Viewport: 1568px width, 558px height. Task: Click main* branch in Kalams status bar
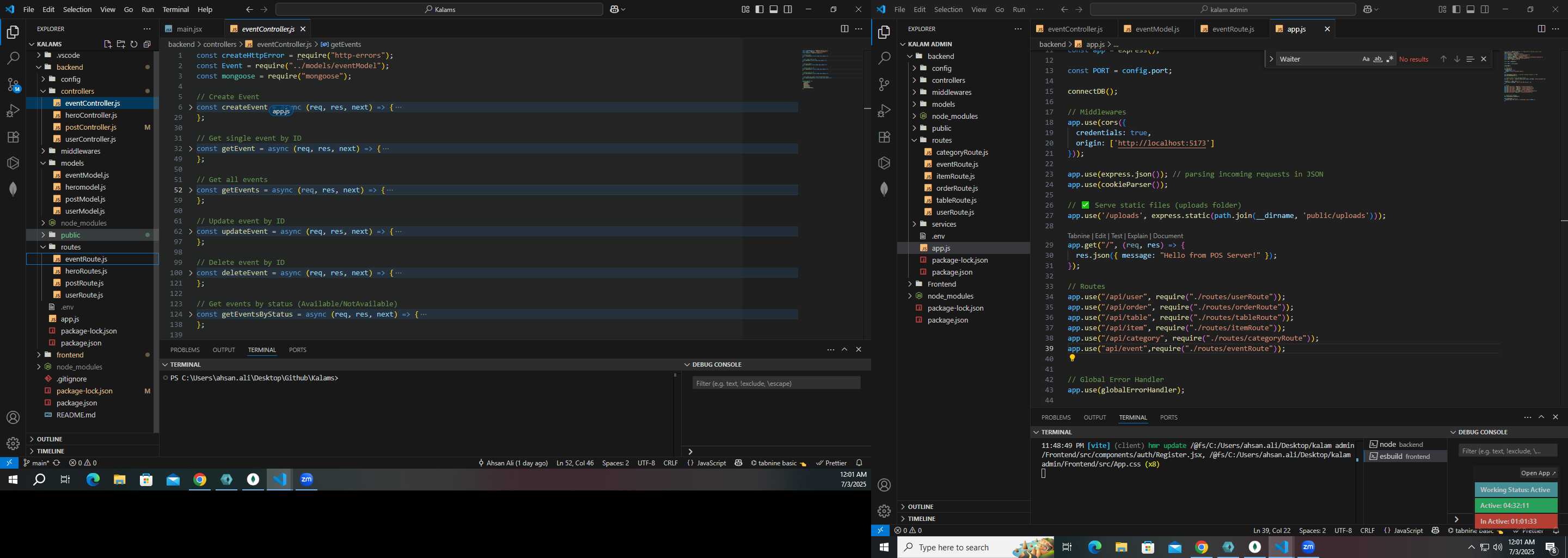tap(36, 463)
